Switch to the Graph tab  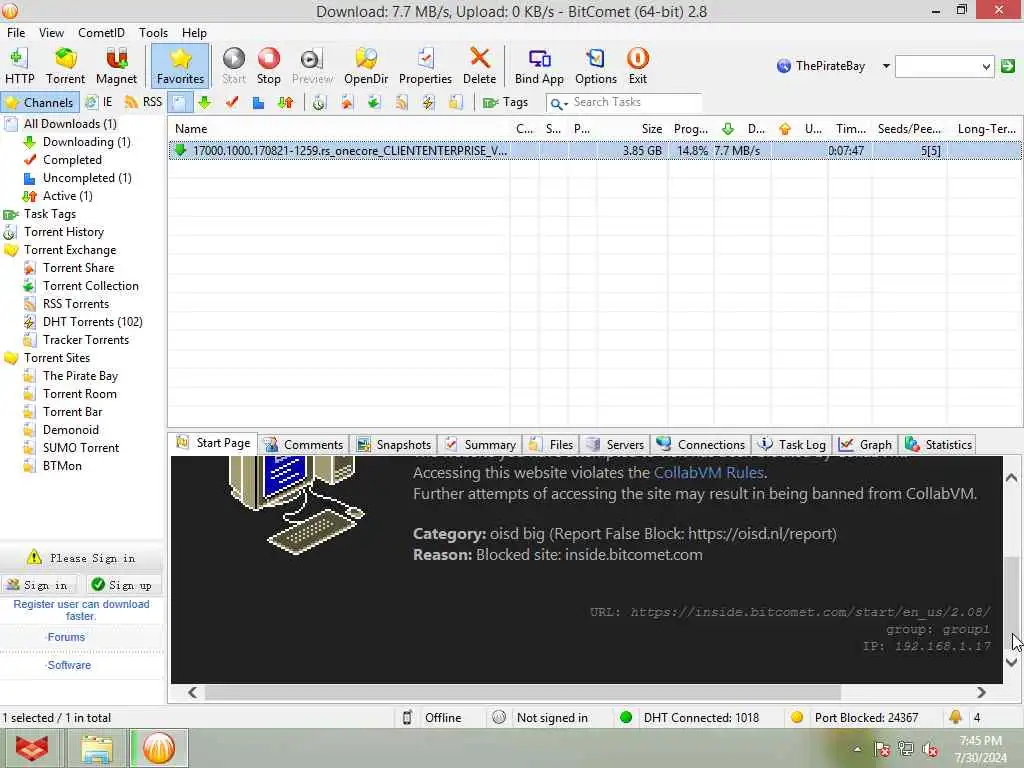click(865, 445)
